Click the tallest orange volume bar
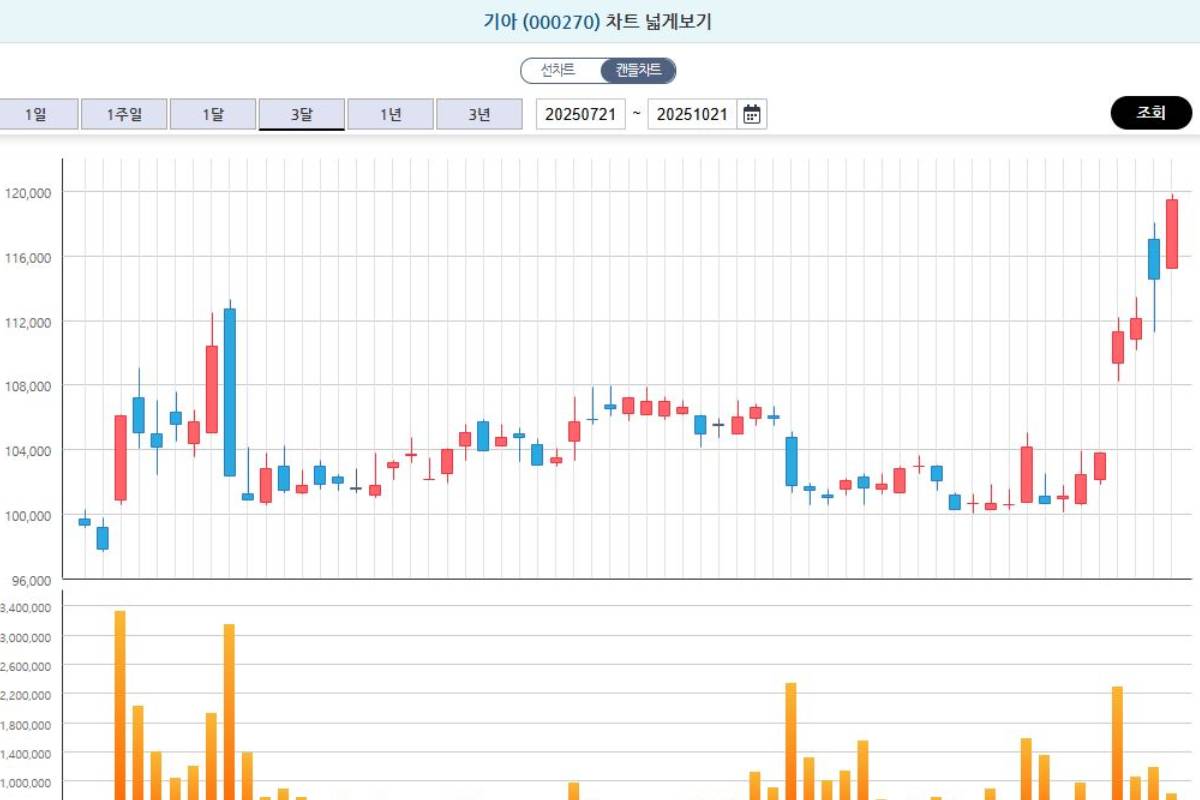 click(120, 705)
